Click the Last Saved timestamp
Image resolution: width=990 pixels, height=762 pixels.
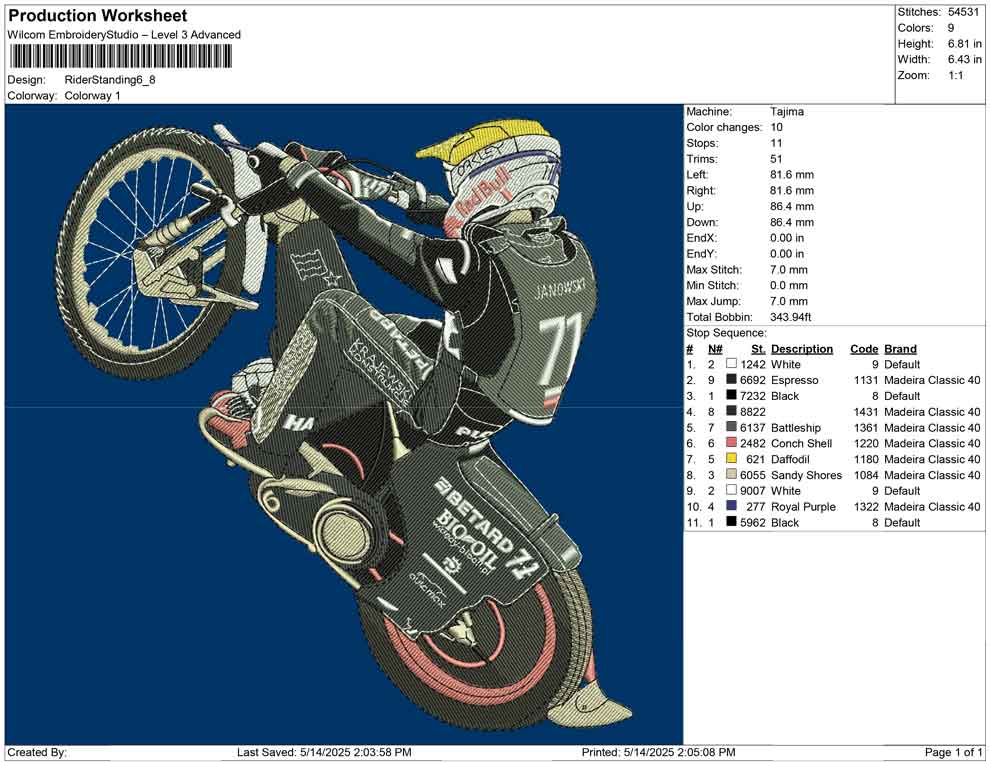pos(324,752)
